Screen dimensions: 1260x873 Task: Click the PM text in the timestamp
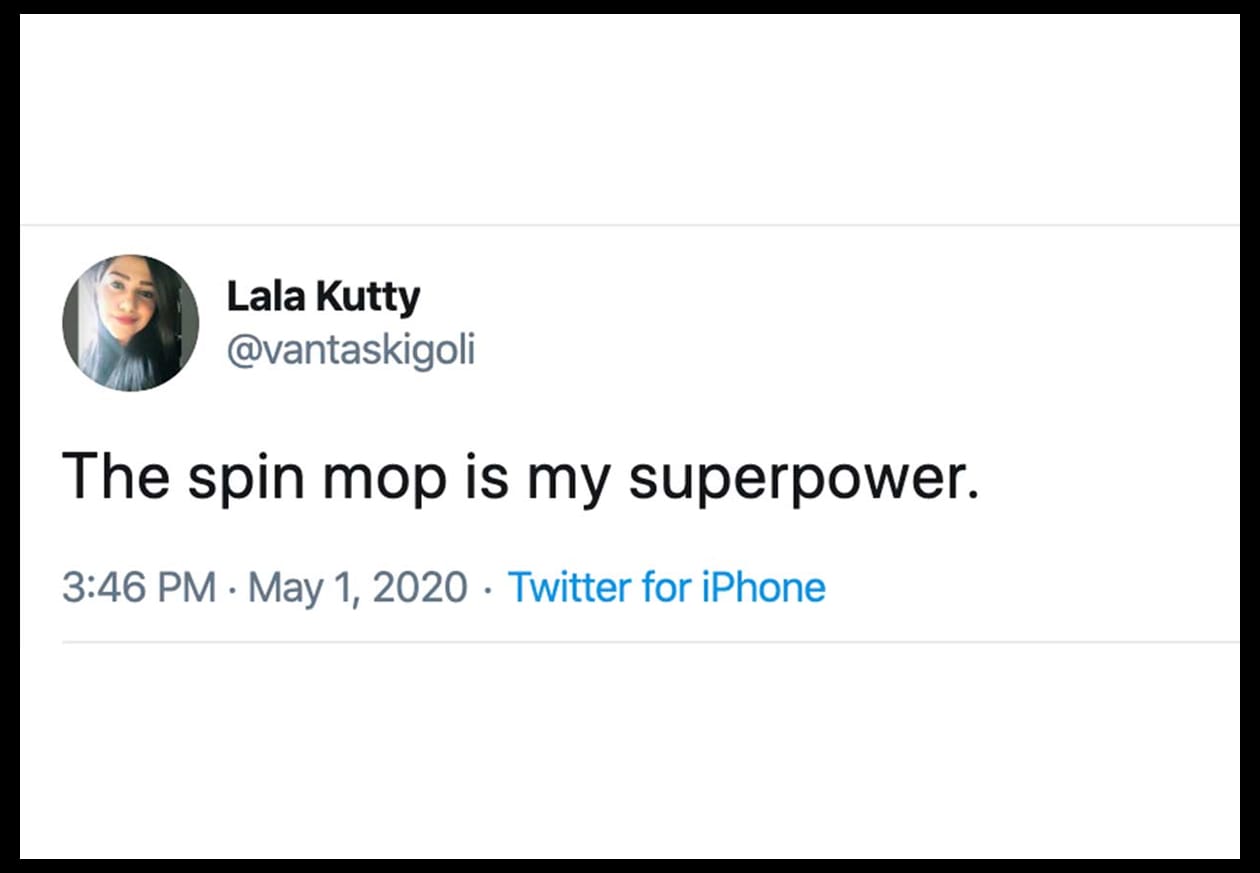tap(188, 588)
